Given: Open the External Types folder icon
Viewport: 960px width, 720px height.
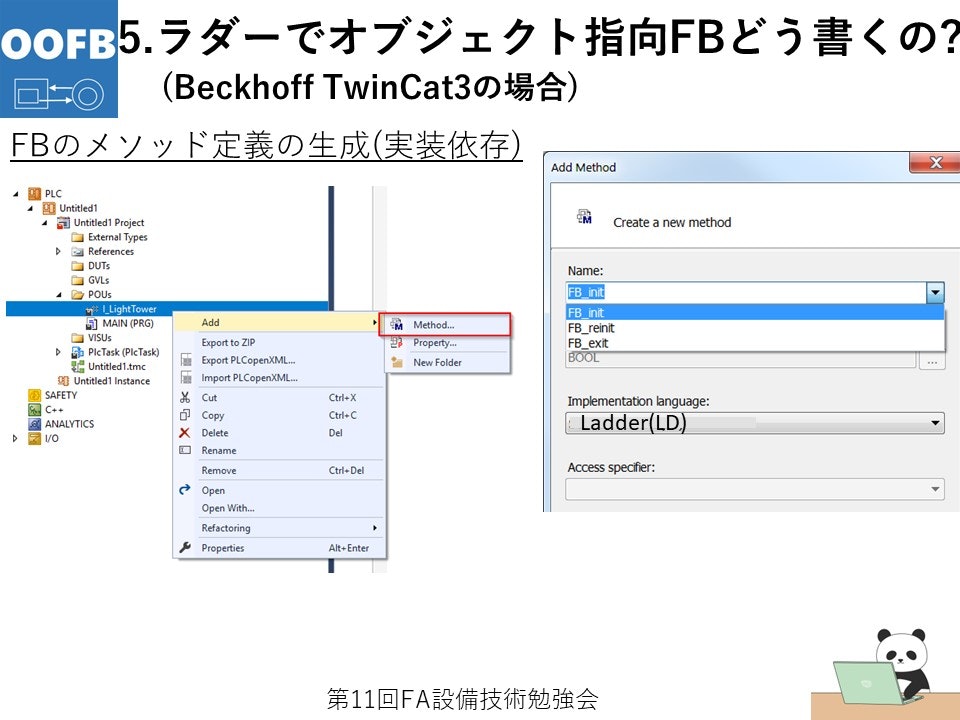Looking at the screenshot, I should [77, 238].
